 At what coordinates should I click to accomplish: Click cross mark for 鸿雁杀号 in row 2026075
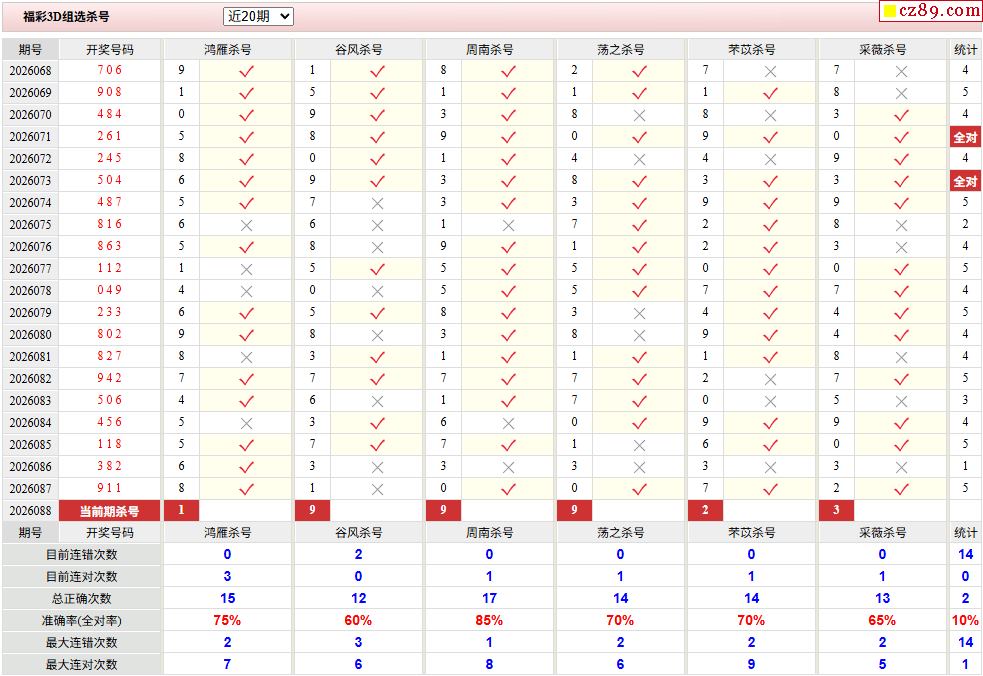click(x=246, y=225)
